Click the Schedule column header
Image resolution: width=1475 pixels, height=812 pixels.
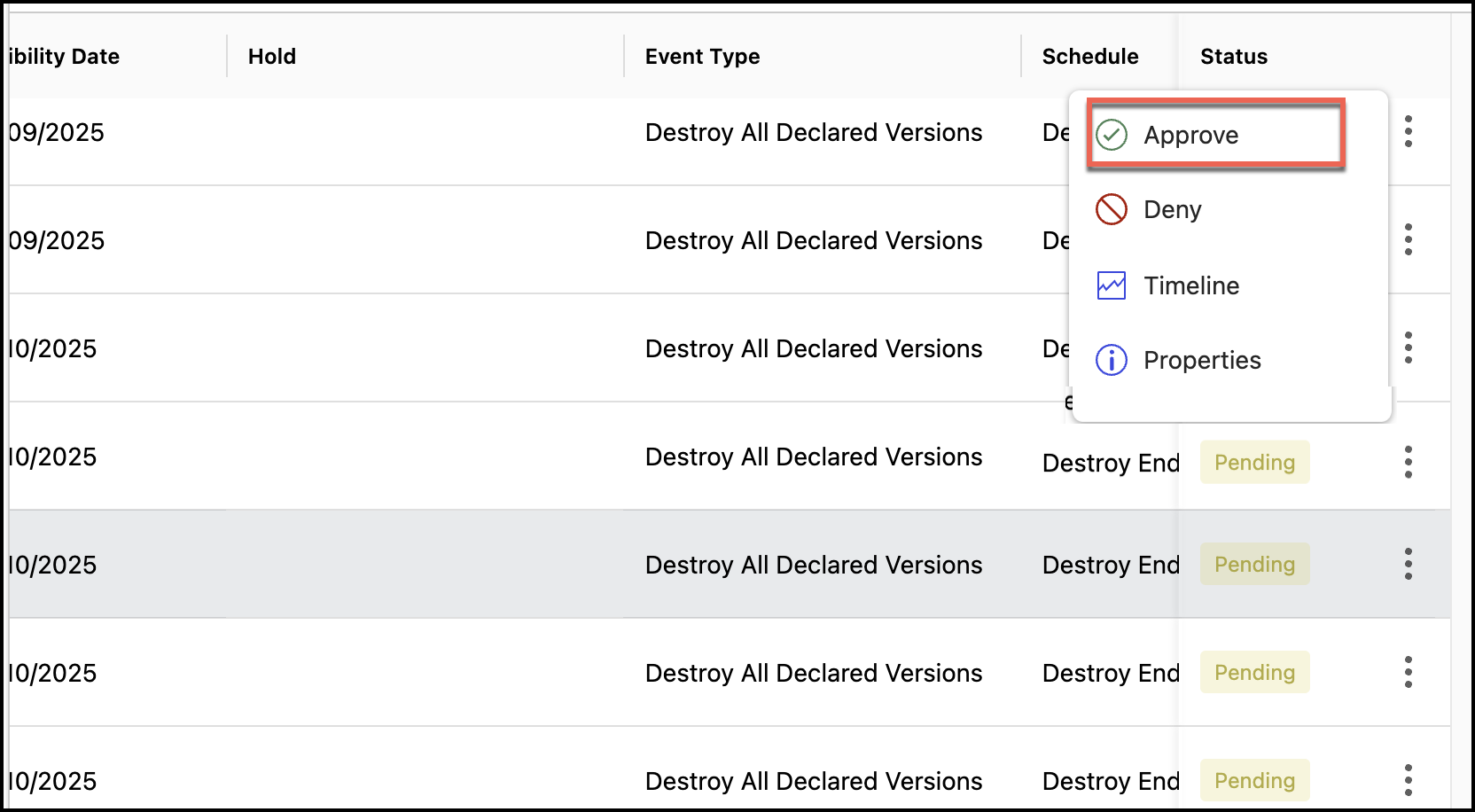pos(1089,57)
